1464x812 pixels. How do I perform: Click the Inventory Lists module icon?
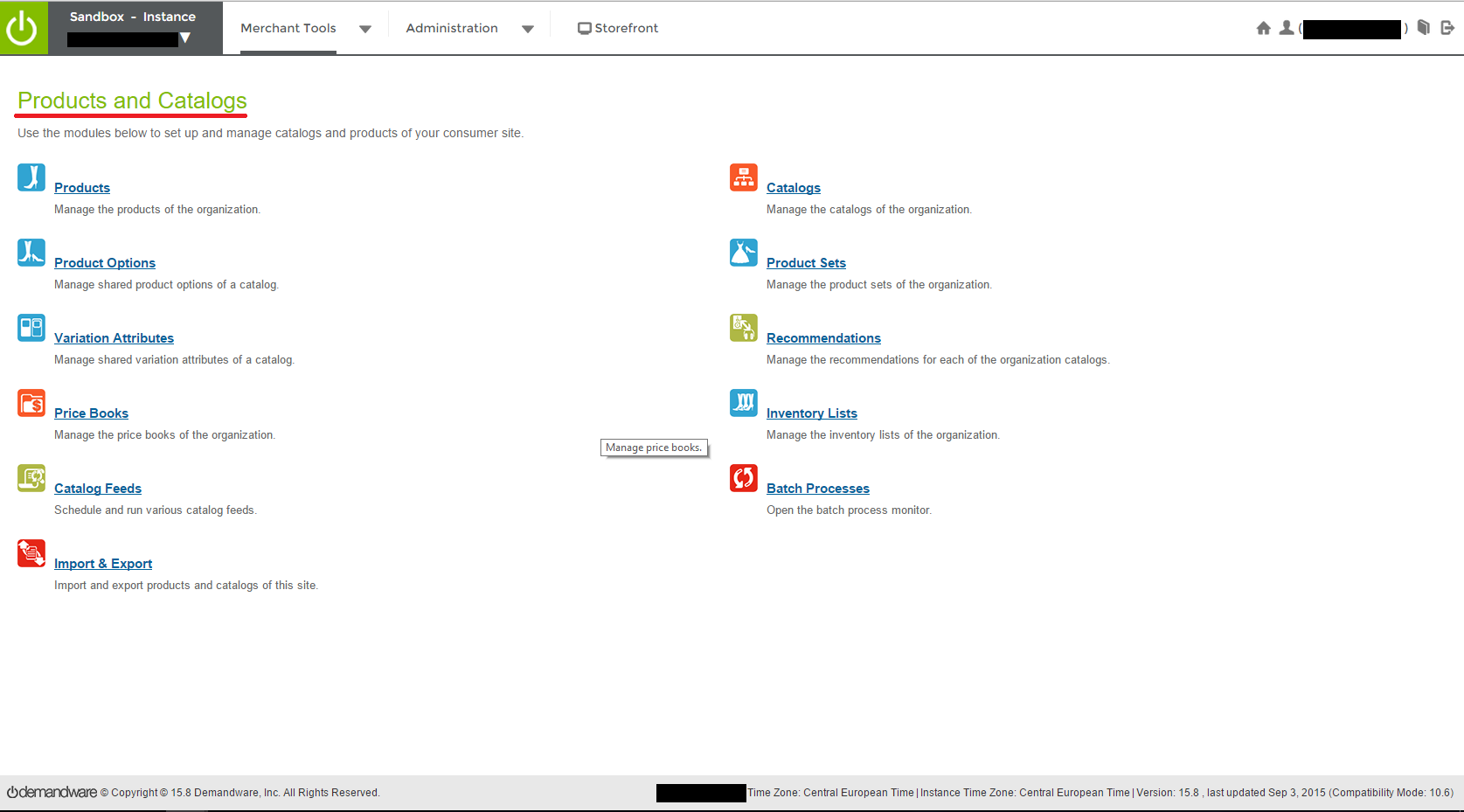pyautogui.click(x=744, y=403)
